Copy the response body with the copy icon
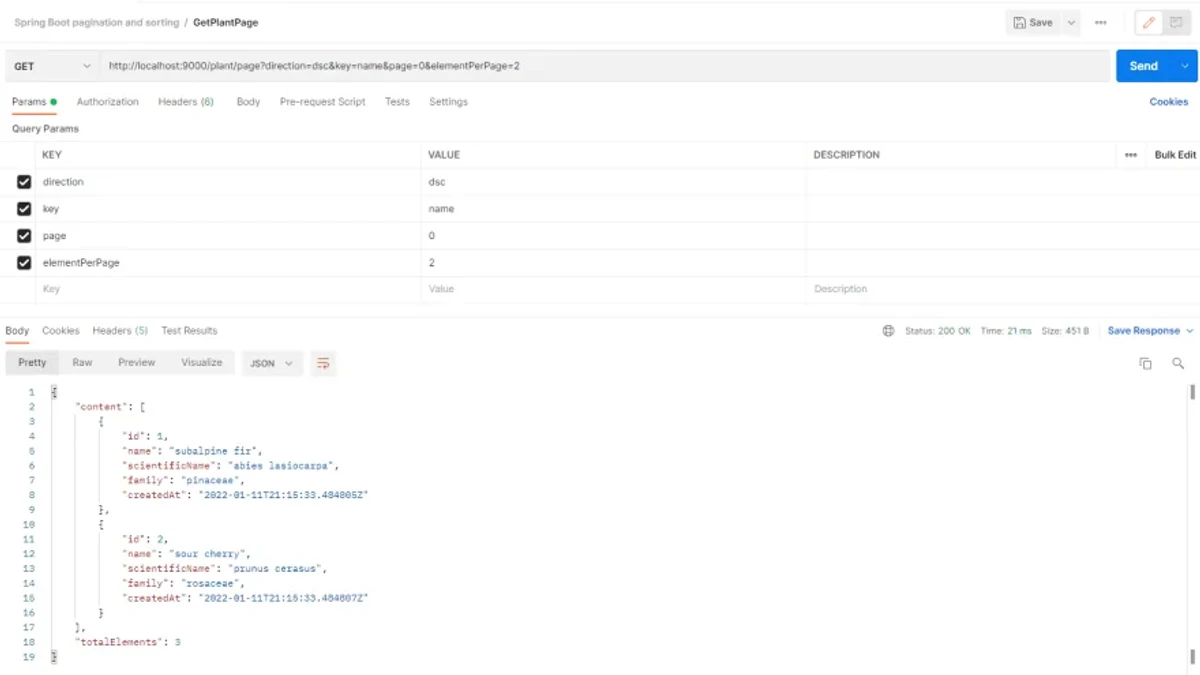The width and height of the screenshot is (1200, 675). click(1146, 364)
